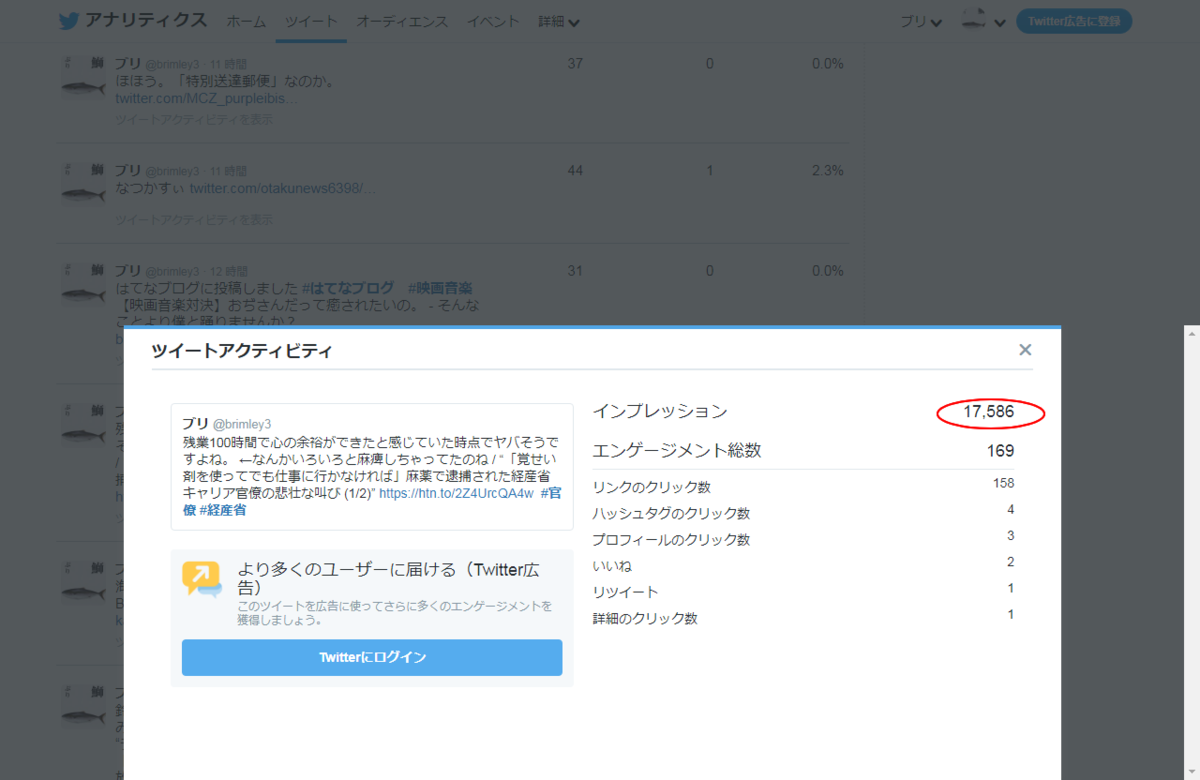The height and width of the screenshot is (780, 1200).
Task: Open the ブリ account dropdown
Action: tap(920, 22)
